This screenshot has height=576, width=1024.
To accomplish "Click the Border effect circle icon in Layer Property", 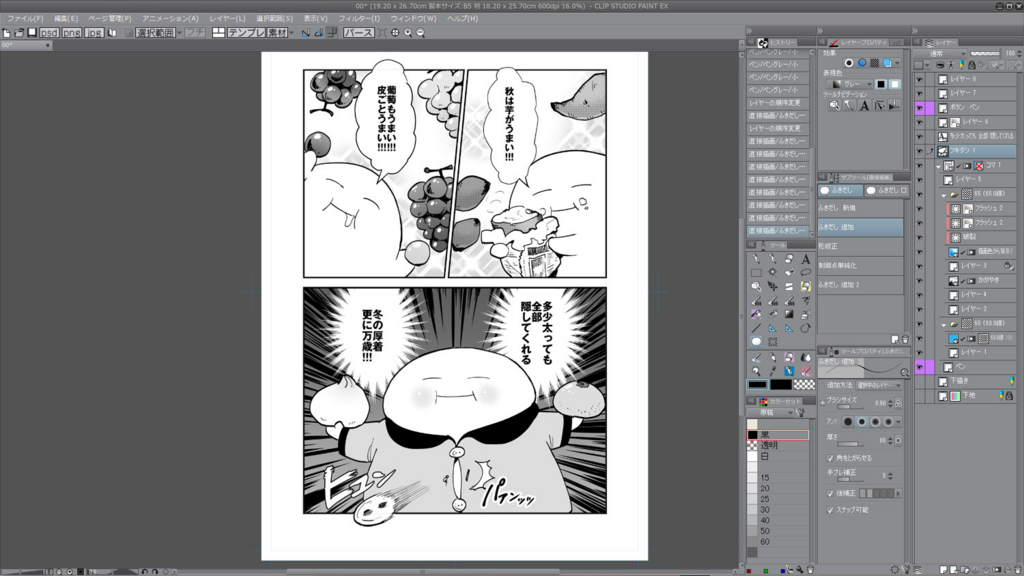I will 849,63.
